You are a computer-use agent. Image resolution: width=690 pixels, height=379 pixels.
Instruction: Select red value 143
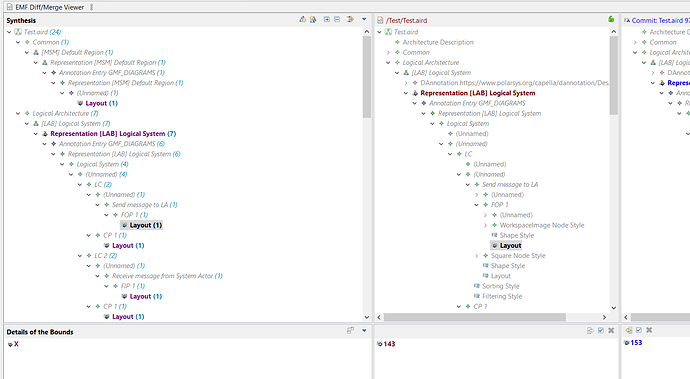coord(389,344)
